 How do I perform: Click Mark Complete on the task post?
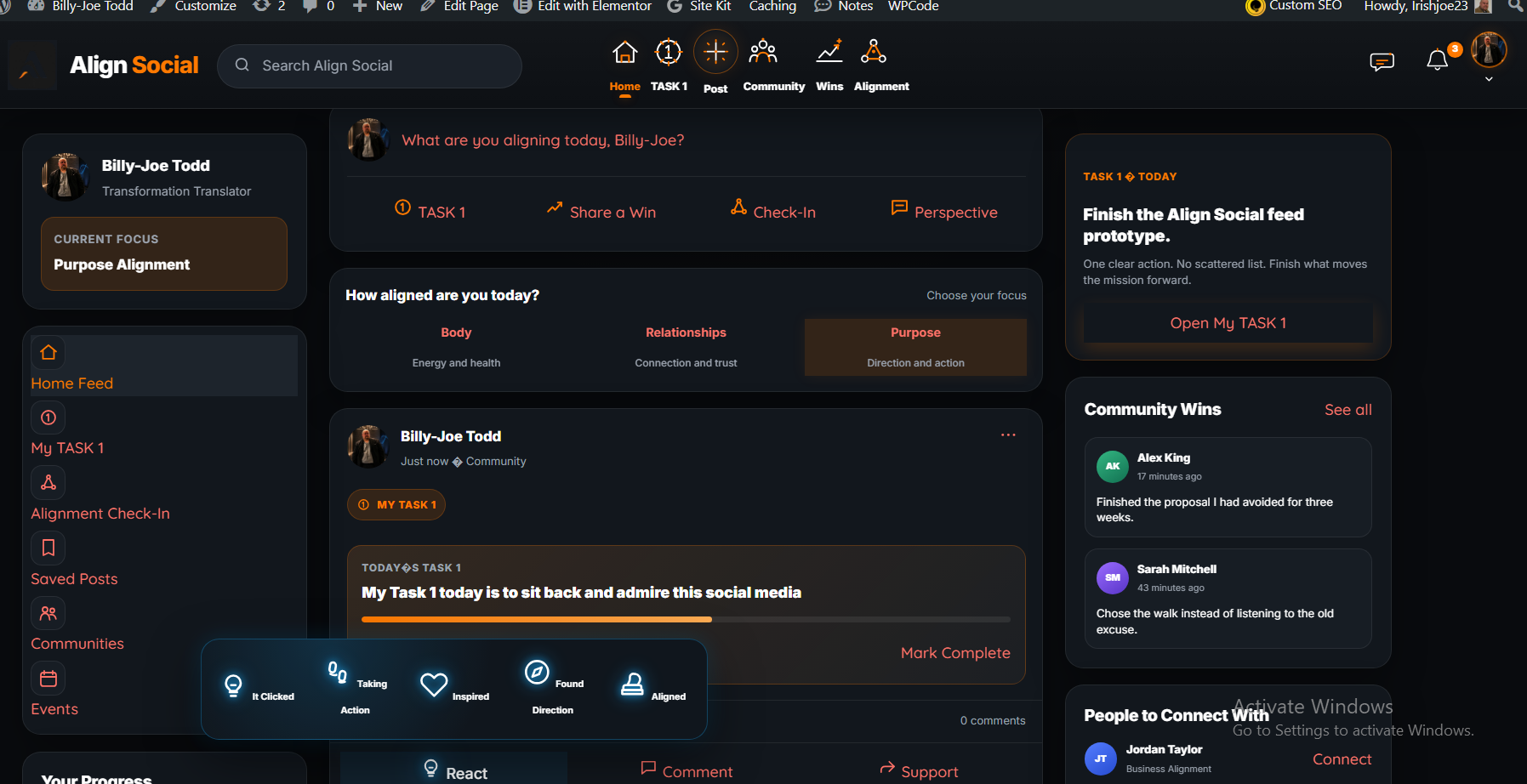(955, 653)
